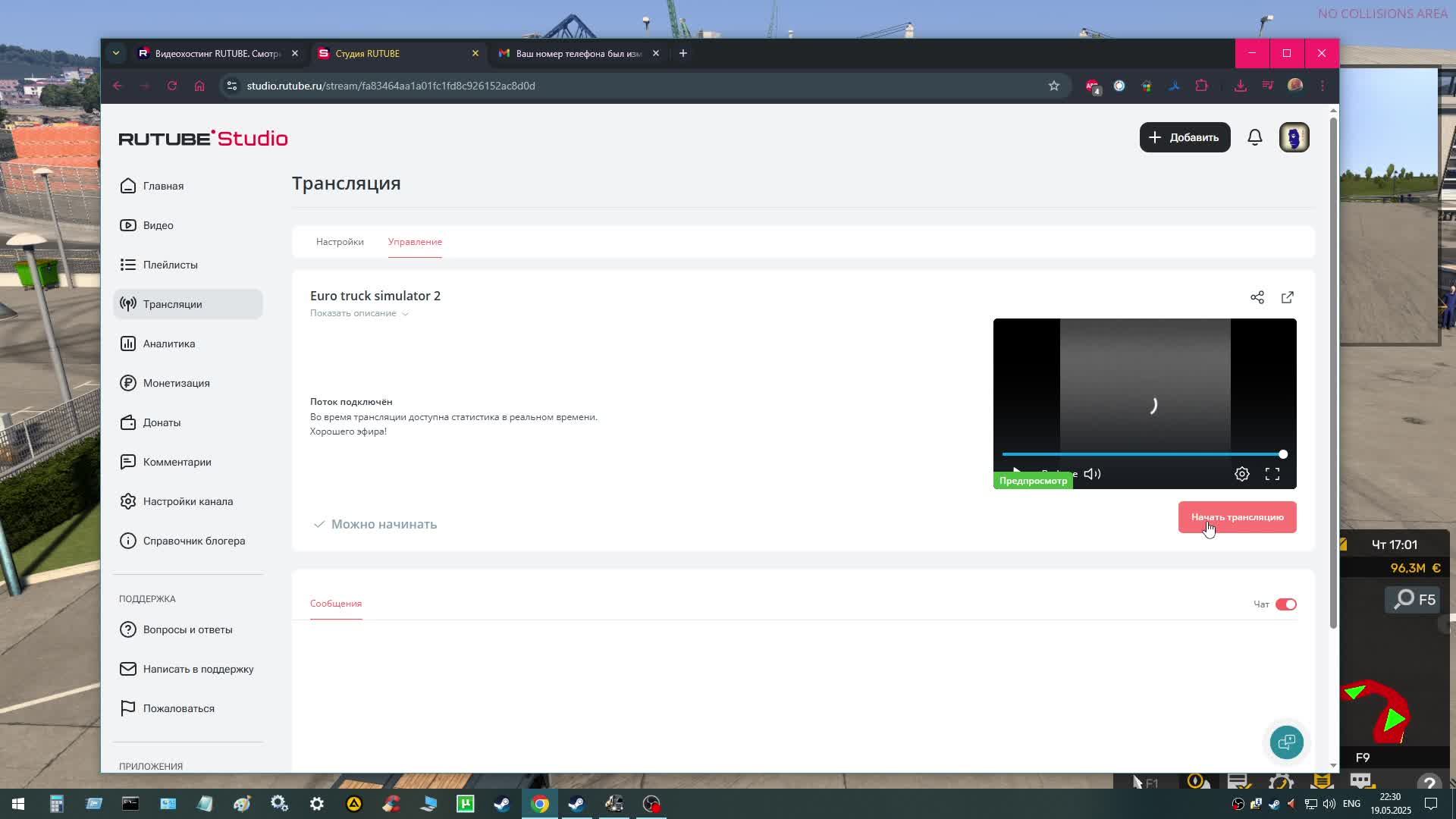The height and width of the screenshot is (819, 1456).
Task: Click the browser home icon
Action: pyautogui.click(x=199, y=86)
